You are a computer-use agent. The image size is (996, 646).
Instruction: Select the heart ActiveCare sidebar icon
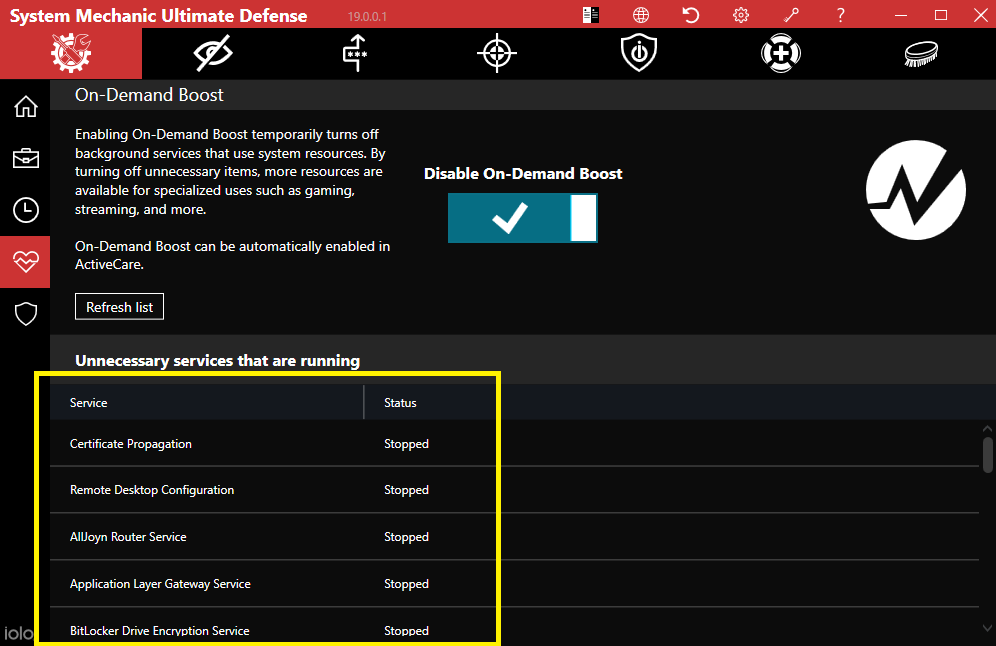pyautogui.click(x=25, y=262)
